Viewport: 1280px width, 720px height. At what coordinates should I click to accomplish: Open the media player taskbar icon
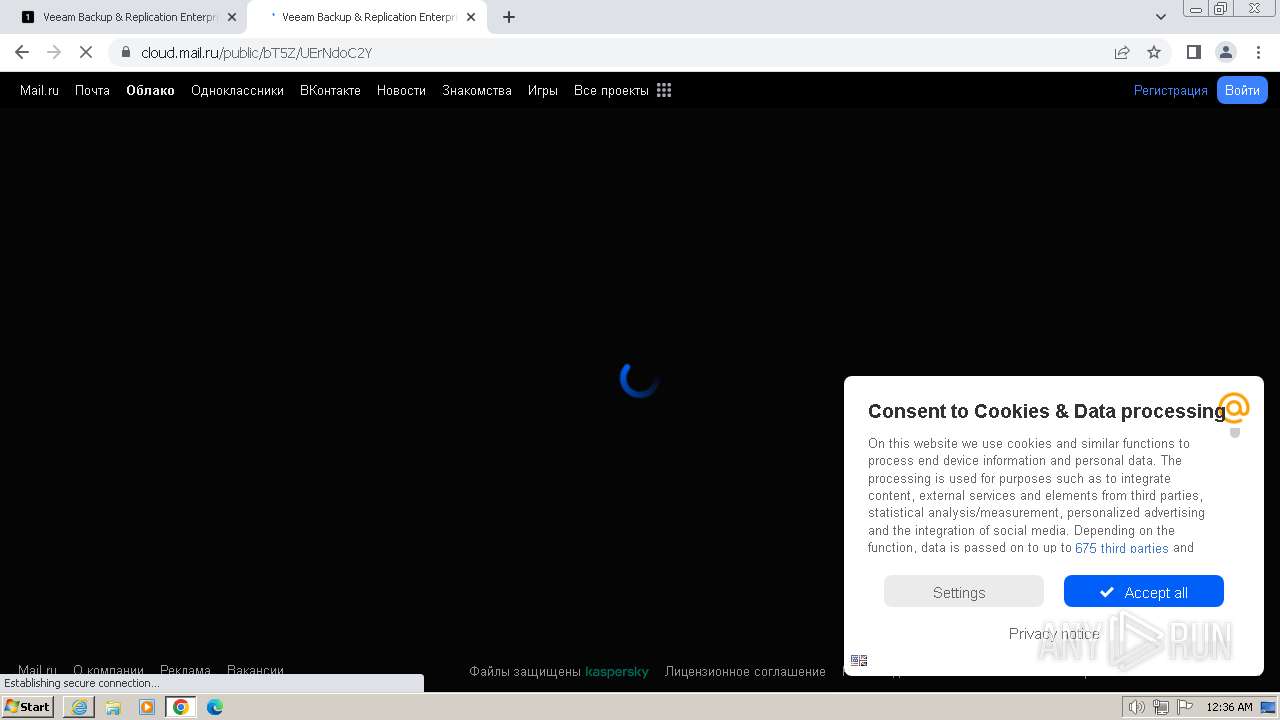(x=147, y=707)
